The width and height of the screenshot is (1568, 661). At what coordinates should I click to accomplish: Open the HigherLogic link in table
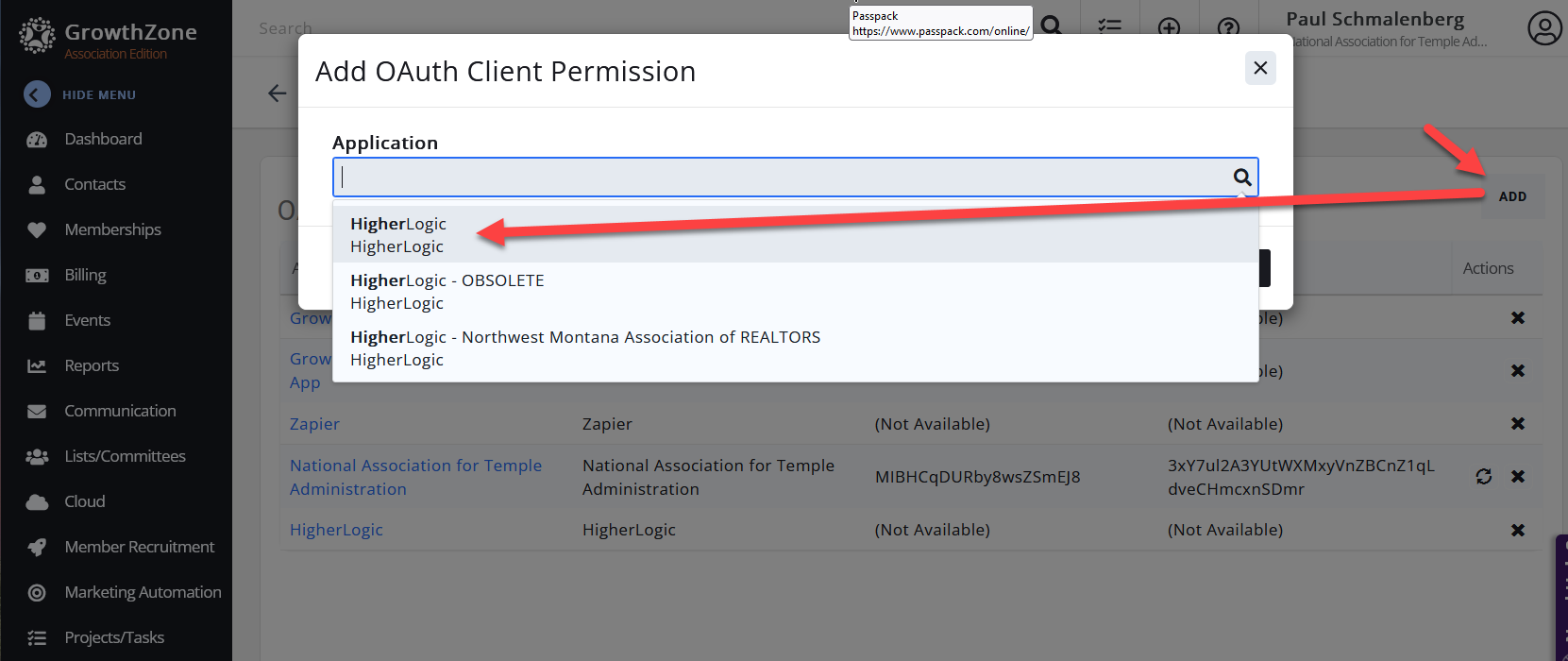click(x=336, y=530)
